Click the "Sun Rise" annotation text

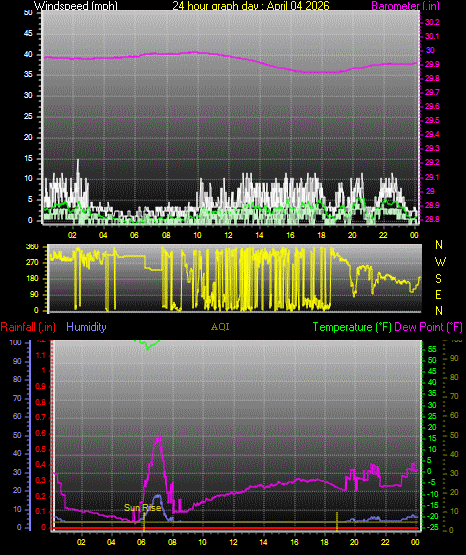tap(143, 508)
